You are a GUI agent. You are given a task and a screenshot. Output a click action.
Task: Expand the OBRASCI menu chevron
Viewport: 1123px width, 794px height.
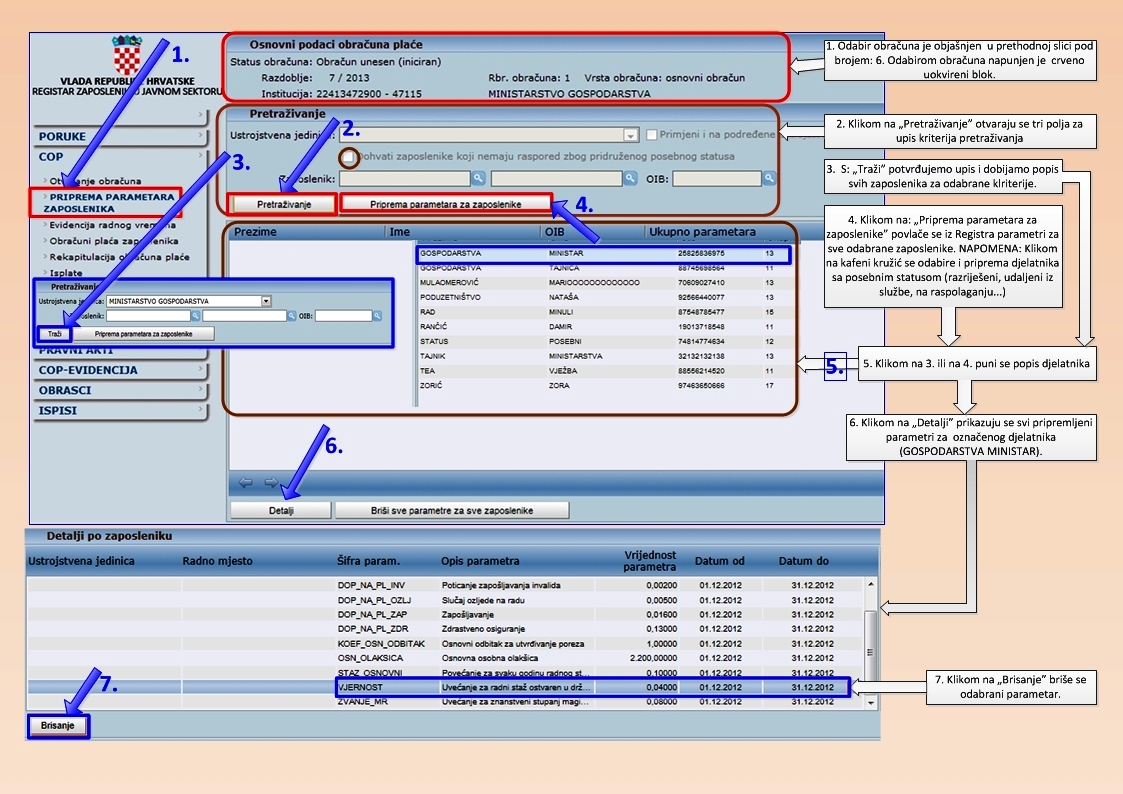click(x=201, y=389)
